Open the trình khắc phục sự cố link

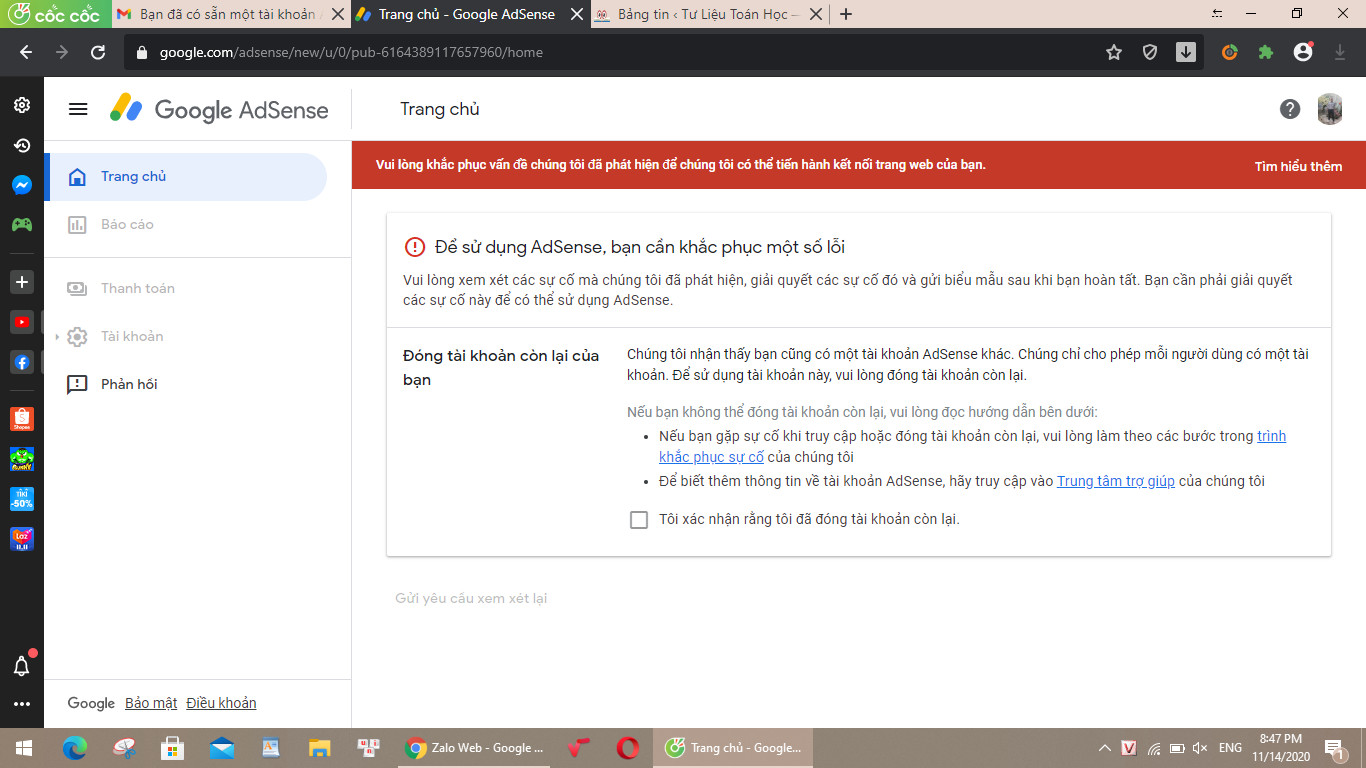click(972, 447)
